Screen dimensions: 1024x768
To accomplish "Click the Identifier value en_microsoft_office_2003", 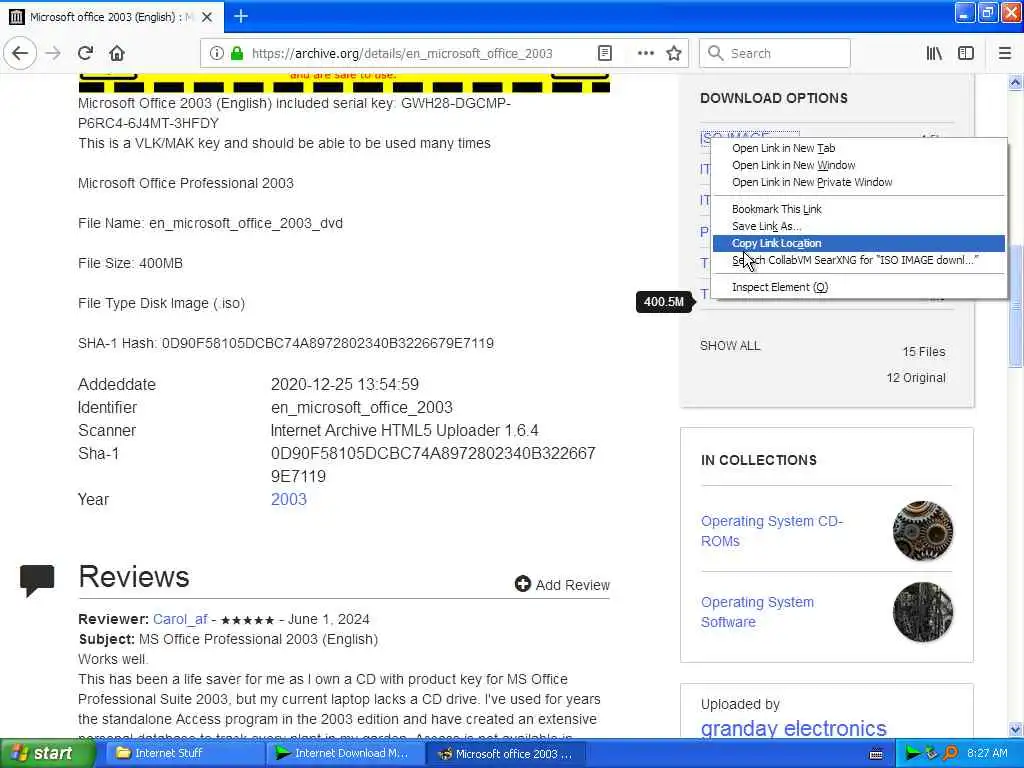I will pyautogui.click(x=362, y=408).
